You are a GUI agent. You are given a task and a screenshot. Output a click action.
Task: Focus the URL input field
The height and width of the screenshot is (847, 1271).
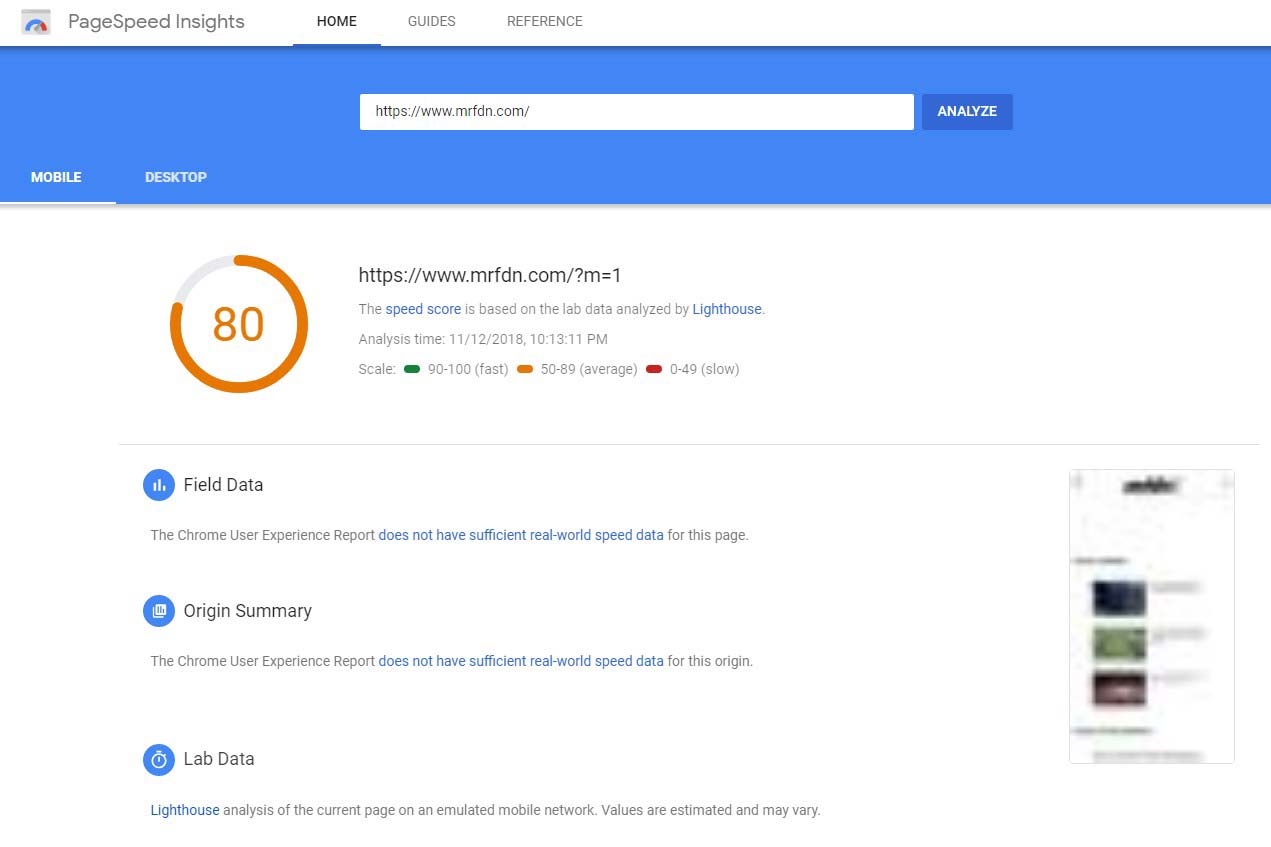click(x=637, y=112)
